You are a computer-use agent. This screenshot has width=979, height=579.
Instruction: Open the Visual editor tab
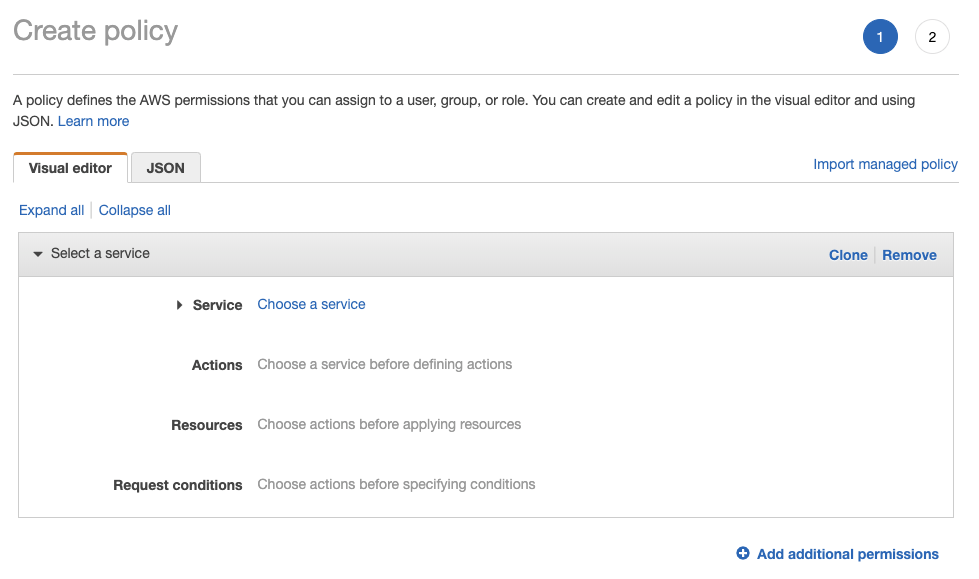click(x=70, y=168)
